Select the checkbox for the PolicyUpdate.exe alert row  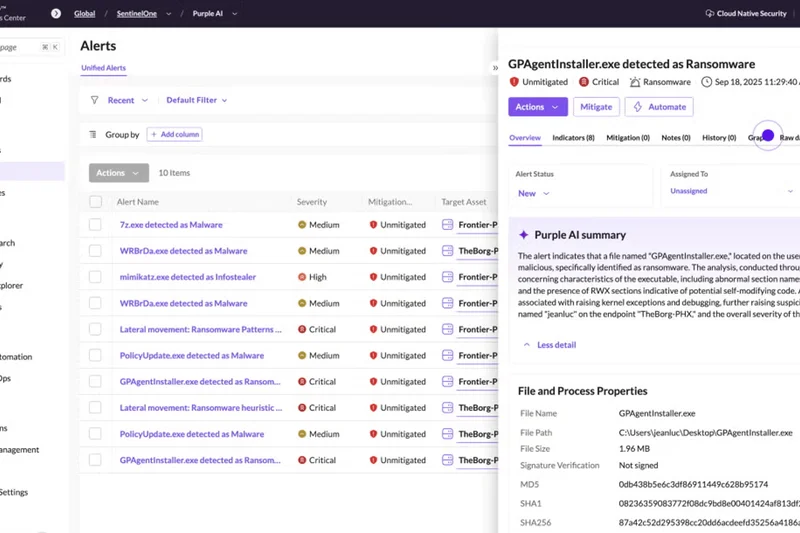[96, 355]
